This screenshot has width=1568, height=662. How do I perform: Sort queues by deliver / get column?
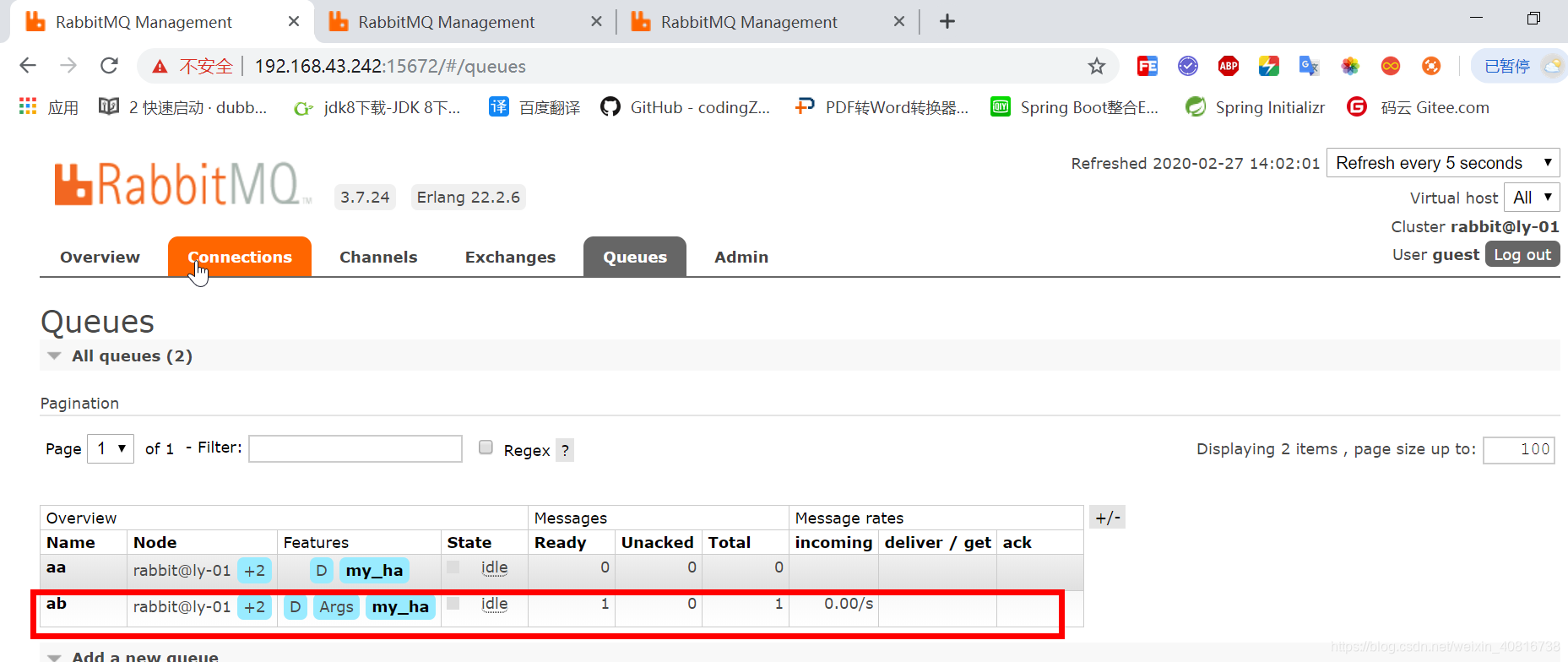[x=937, y=542]
